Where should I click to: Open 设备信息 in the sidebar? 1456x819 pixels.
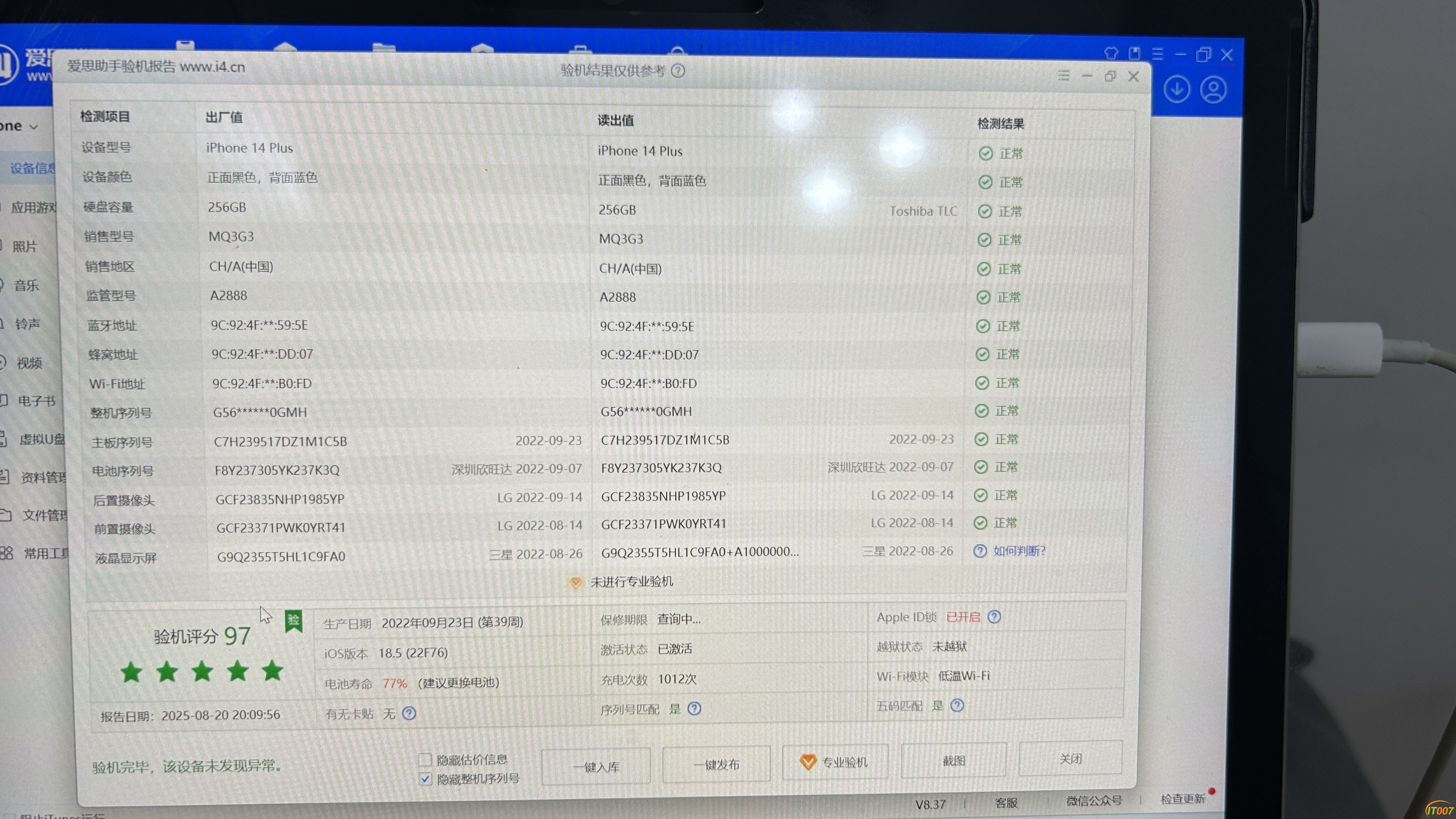pos(32,168)
